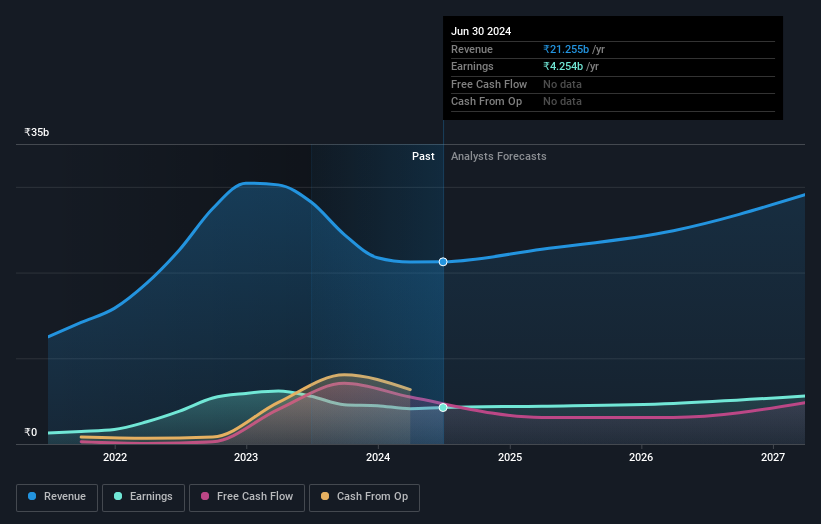
Task: Select the revenue data point at Jun 2024
Action: point(443,262)
